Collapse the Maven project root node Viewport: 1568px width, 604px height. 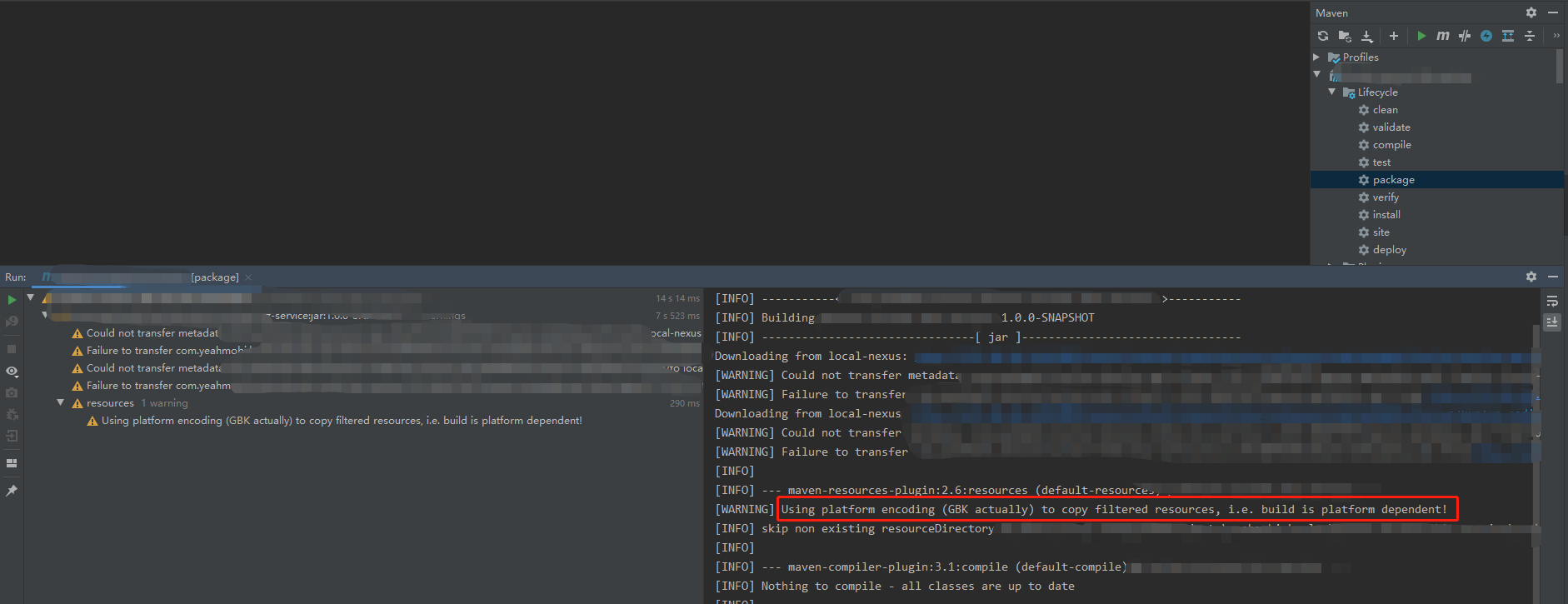[1317, 75]
